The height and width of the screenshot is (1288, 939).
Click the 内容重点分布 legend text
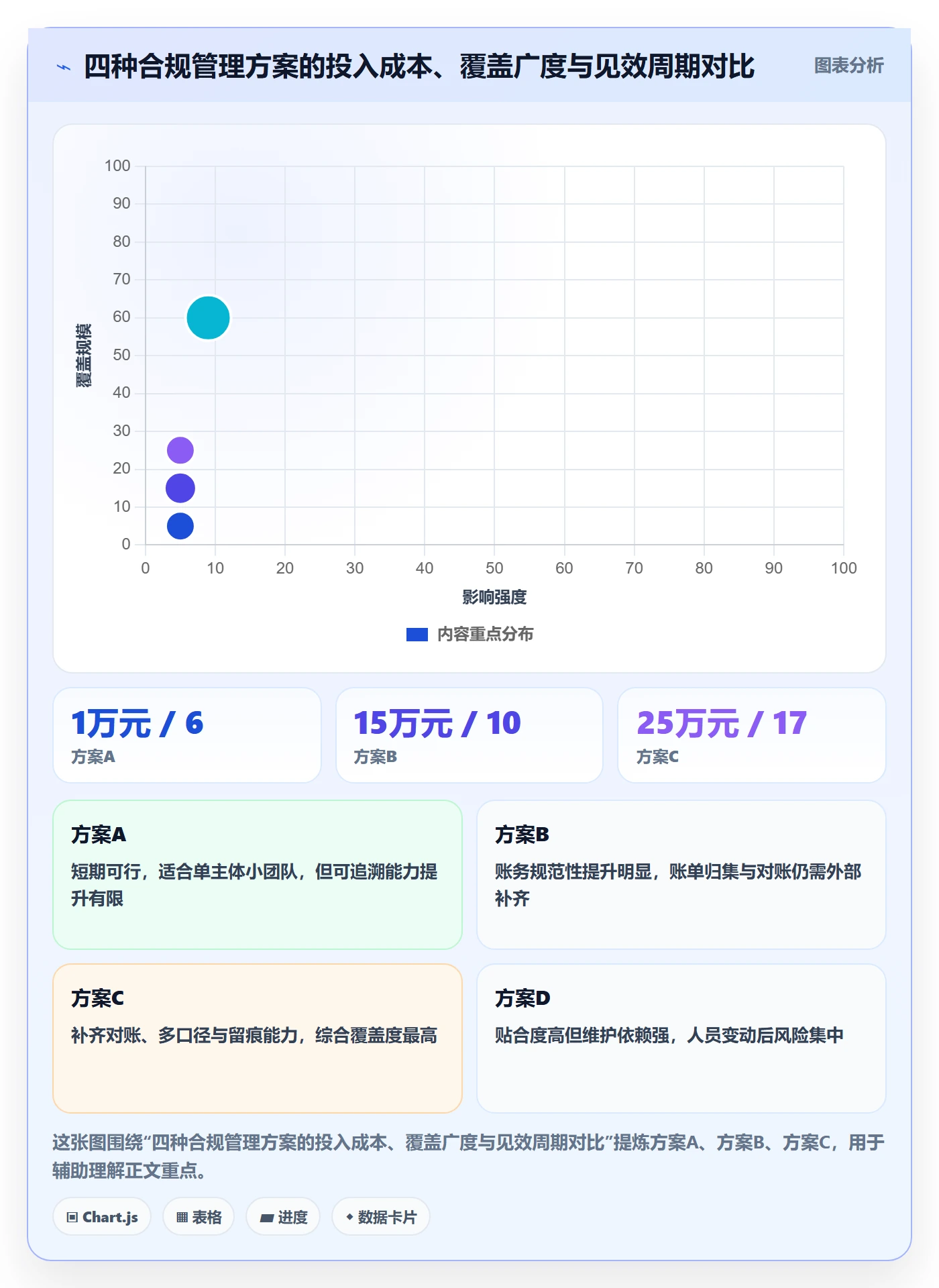(x=485, y=635)
